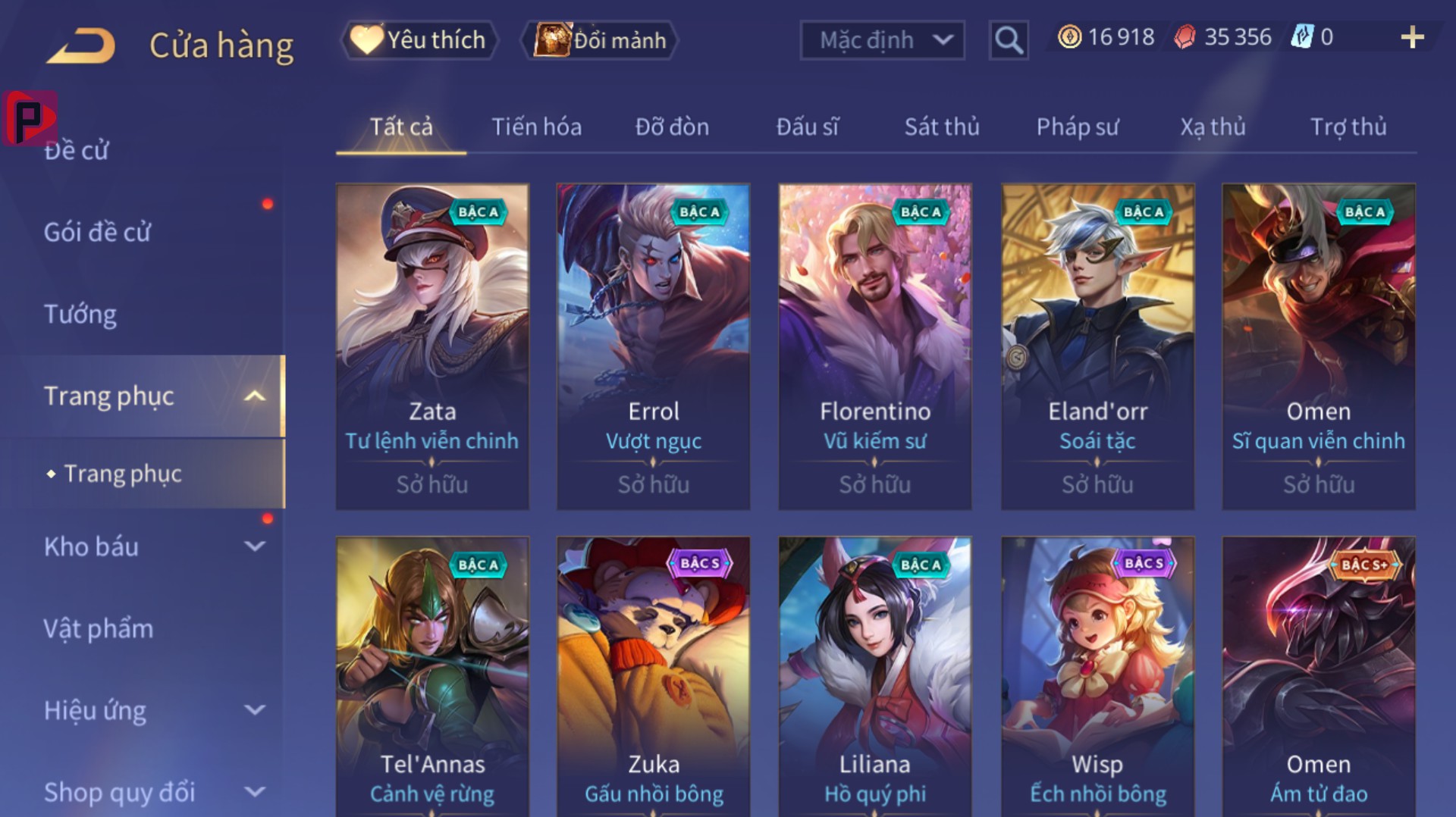
Task: Open Zuka Gấu nhồi bông skin card
Action: [x=654, y=676]
